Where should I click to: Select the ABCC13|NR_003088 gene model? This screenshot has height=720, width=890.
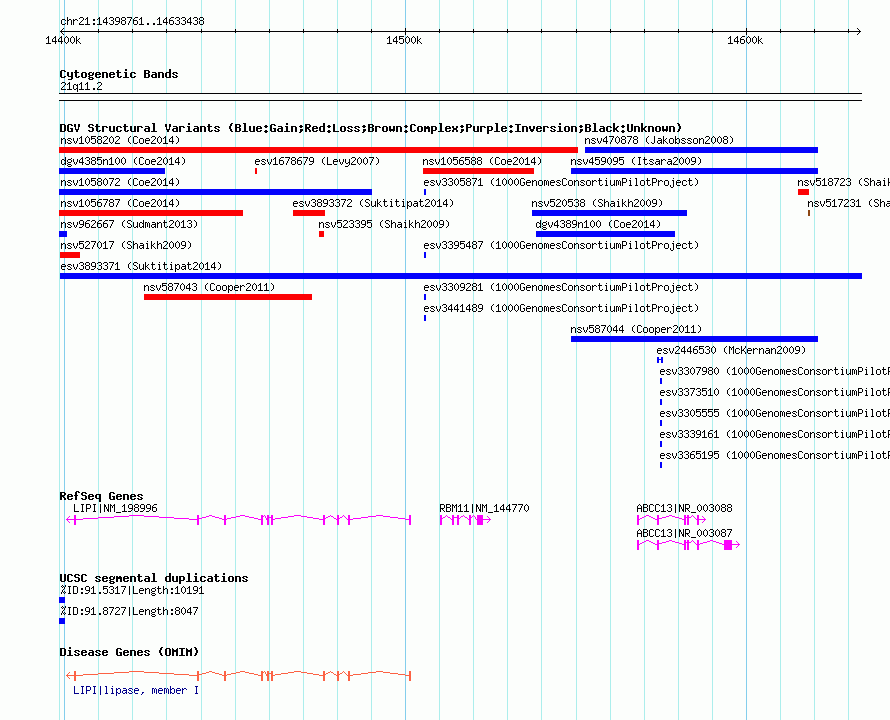click(671, 520)
